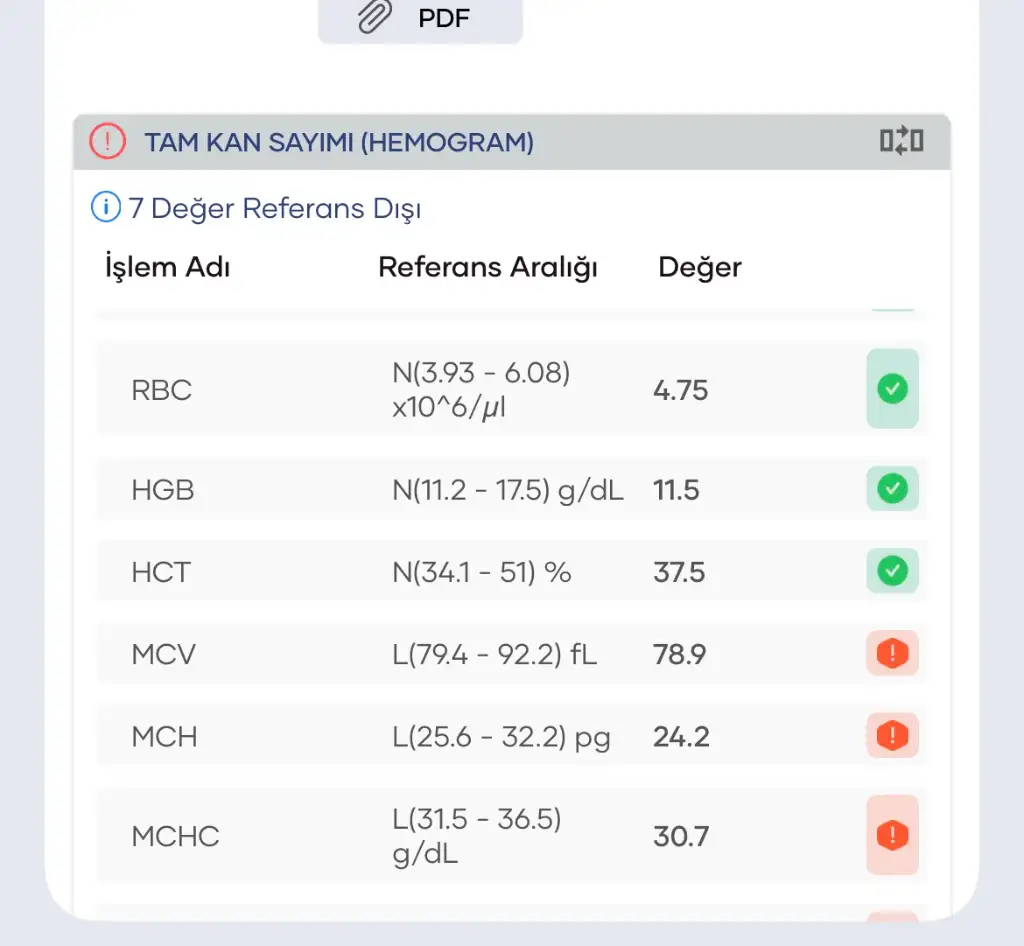
Task: Click the paperclip icon beside PDF
Action: tap(375, 17)
